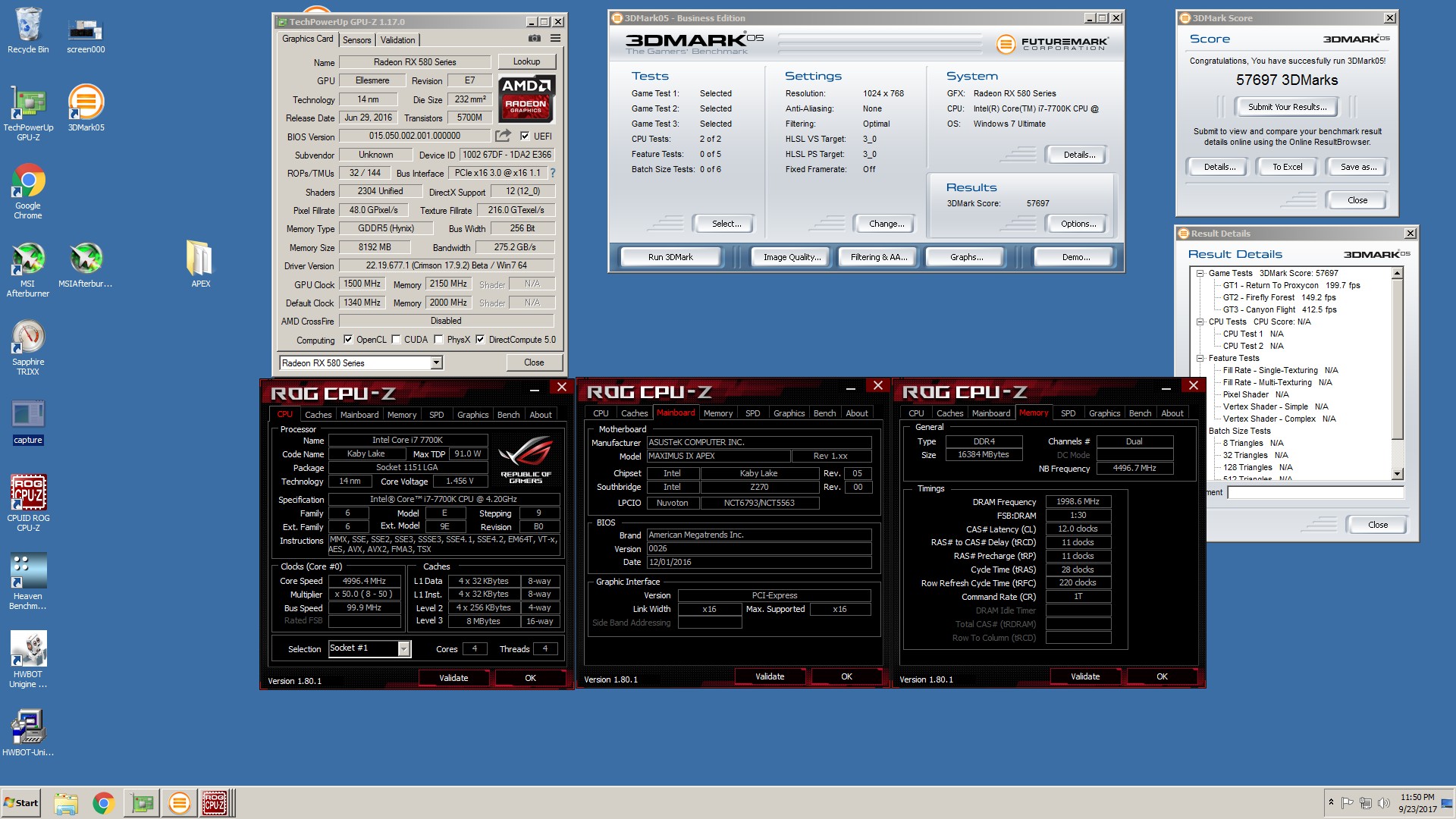Image resolution: width=1456 pixels, height=819 pixels.
Task: Switch to ROG CPU-Z taskbar button
Action: [x=215, y=803]
